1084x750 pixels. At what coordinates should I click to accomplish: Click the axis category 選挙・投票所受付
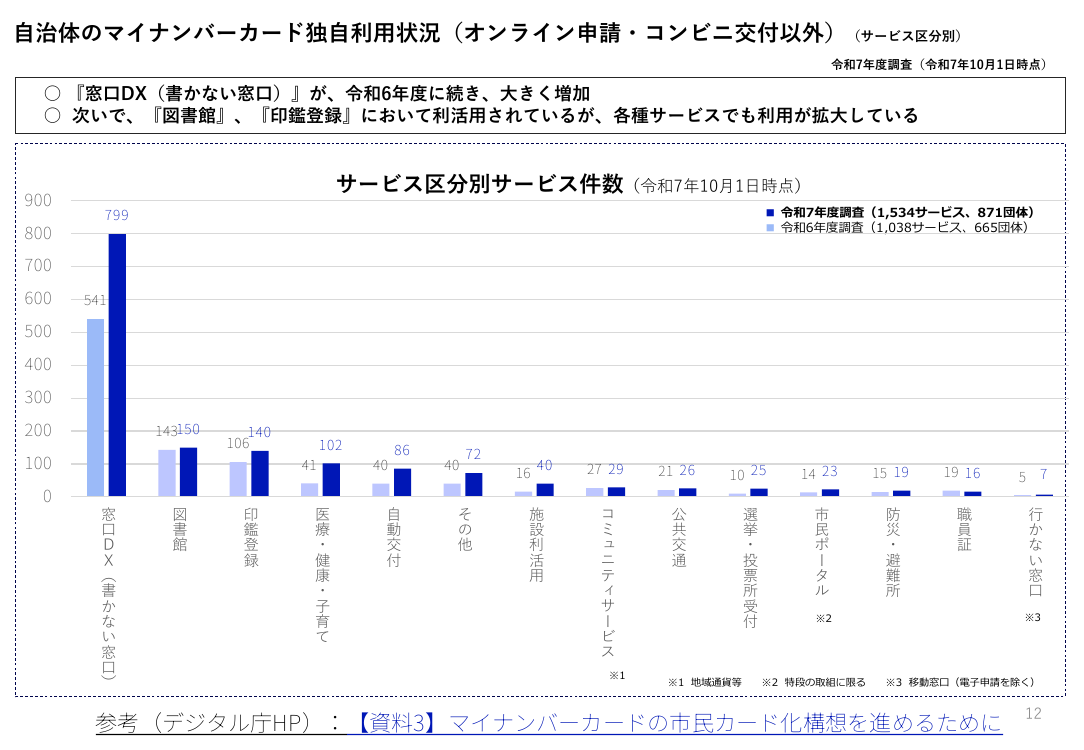click(750, 568)
